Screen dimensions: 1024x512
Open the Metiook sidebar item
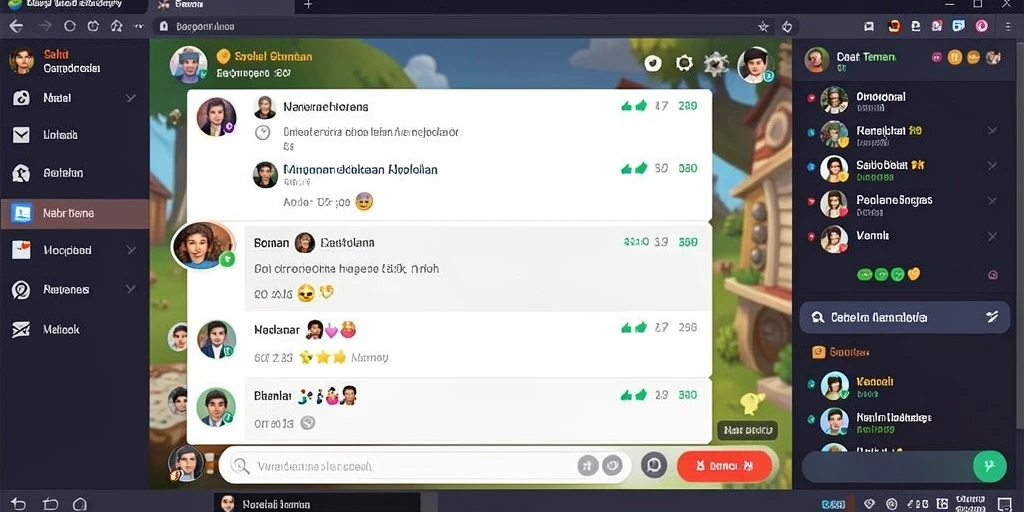(x=74, y=330)
